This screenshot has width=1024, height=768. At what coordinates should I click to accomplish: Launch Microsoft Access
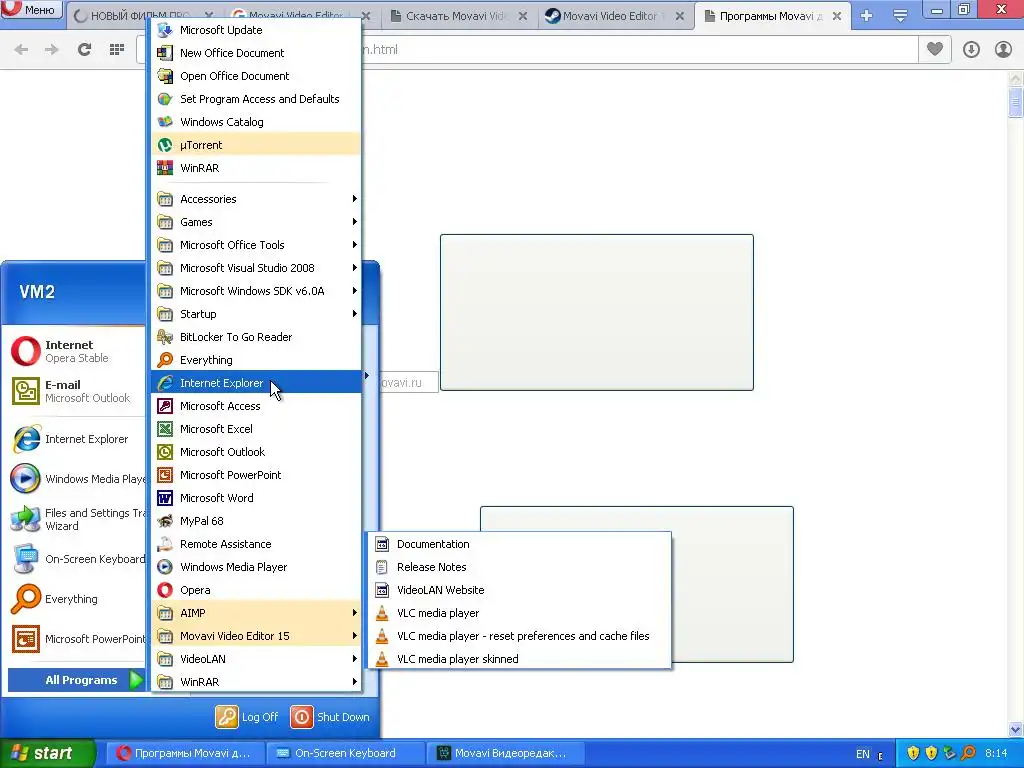(256, 406)
